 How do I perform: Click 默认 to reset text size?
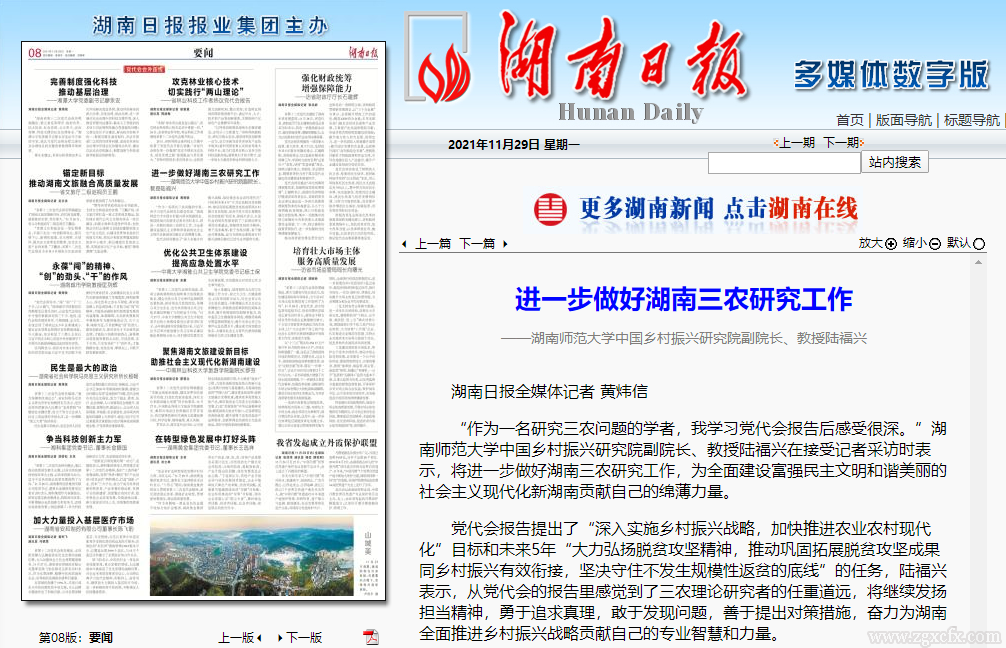click(959, 243)
